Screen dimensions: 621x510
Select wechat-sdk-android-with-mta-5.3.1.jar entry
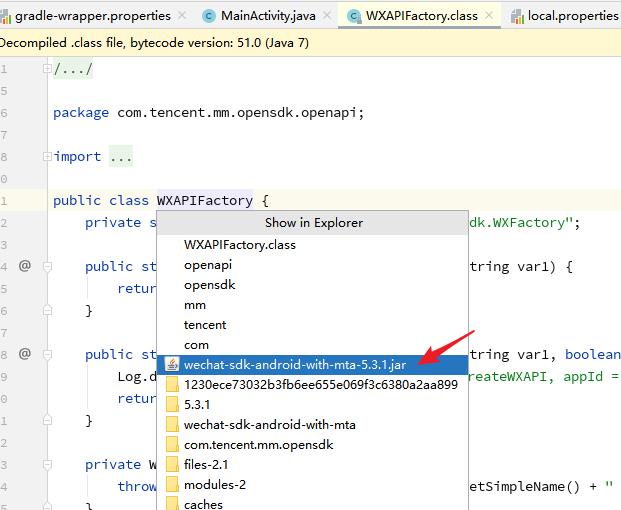[x=312, y=365]
